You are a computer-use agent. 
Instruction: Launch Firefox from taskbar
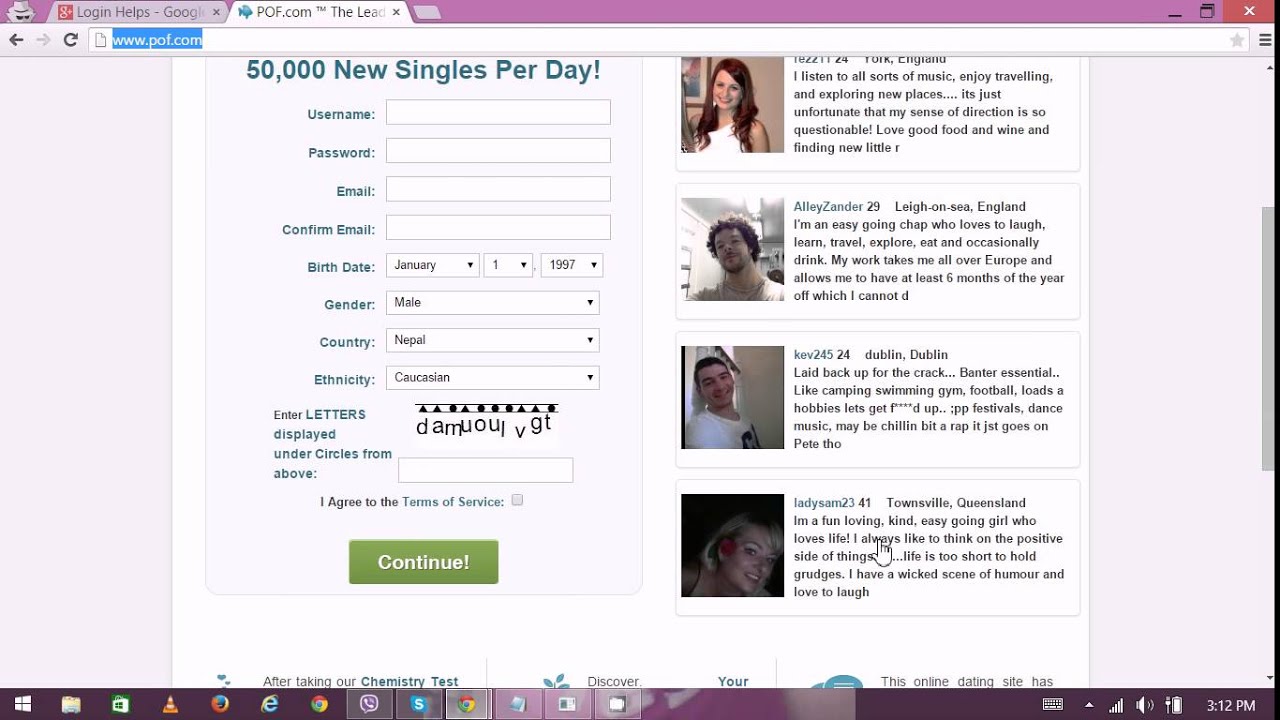click(x=220, y=704)
